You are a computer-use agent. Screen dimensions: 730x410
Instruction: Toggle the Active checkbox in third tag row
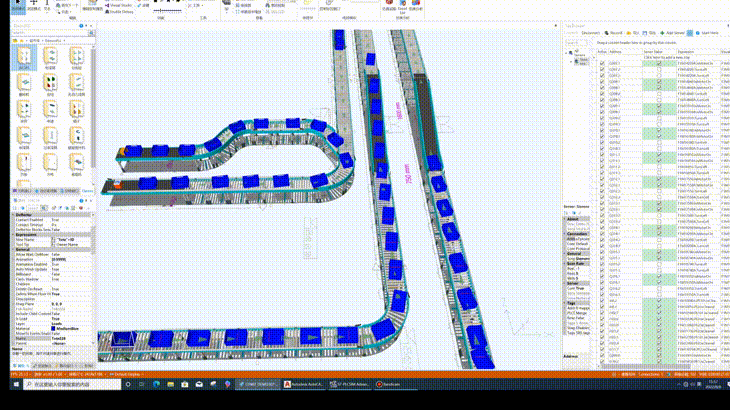click(x=602, y=77)
